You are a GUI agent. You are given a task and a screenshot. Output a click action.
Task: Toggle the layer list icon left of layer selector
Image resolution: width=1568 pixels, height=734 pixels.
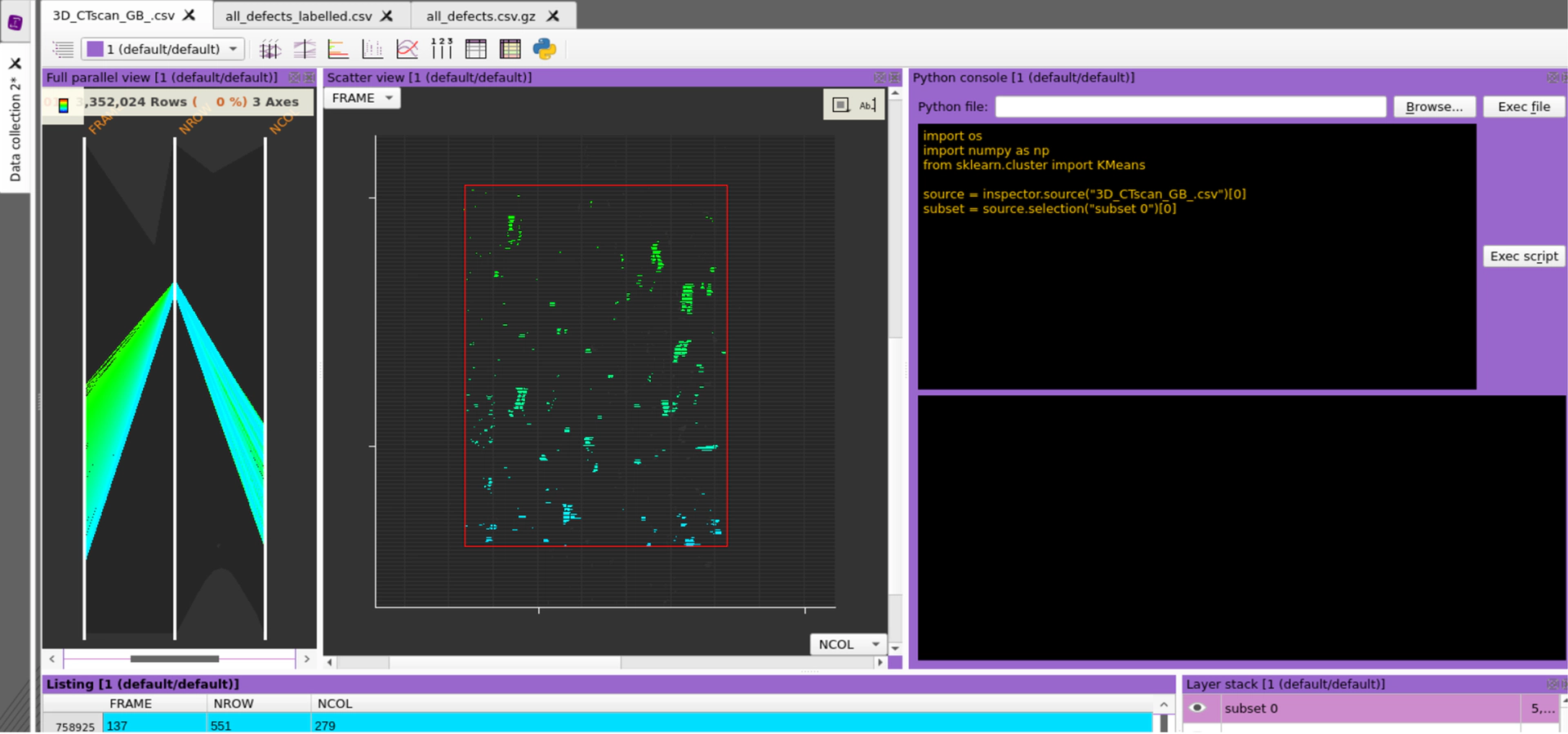pyautogui.click(x=63, y=49)
